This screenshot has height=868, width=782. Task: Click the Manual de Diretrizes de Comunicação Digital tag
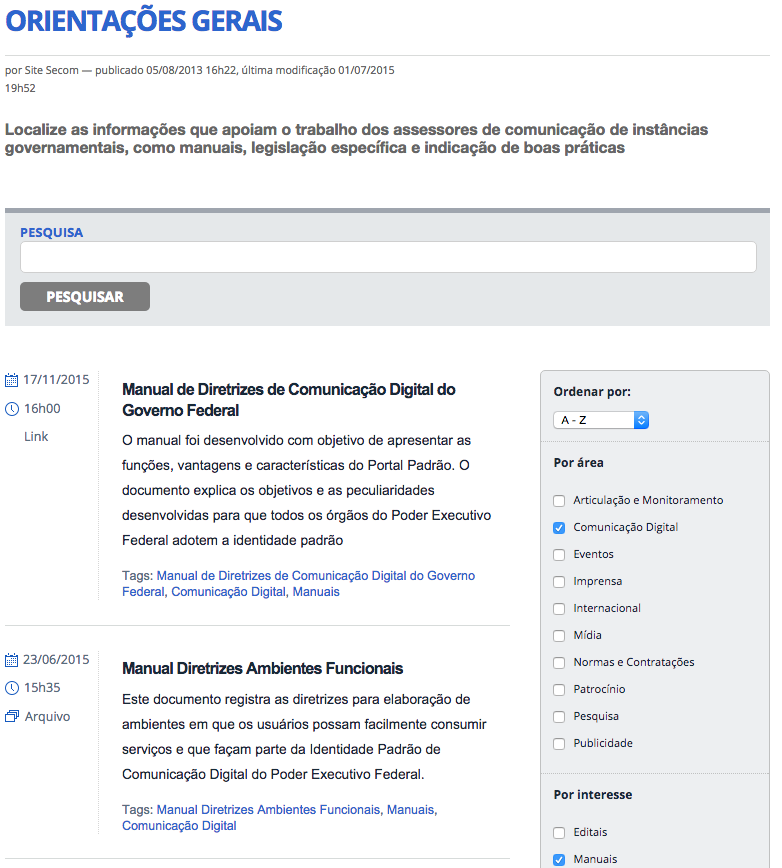point(298,583)
